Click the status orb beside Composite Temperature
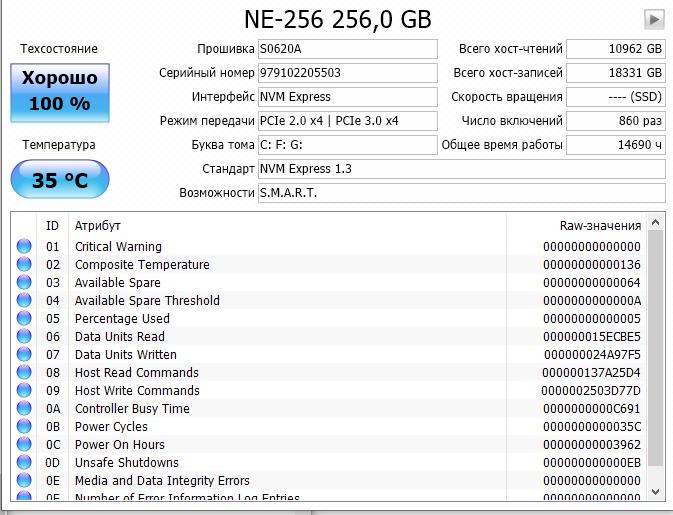Viewport: 673px width, 515px height. [x=24, y=265]
